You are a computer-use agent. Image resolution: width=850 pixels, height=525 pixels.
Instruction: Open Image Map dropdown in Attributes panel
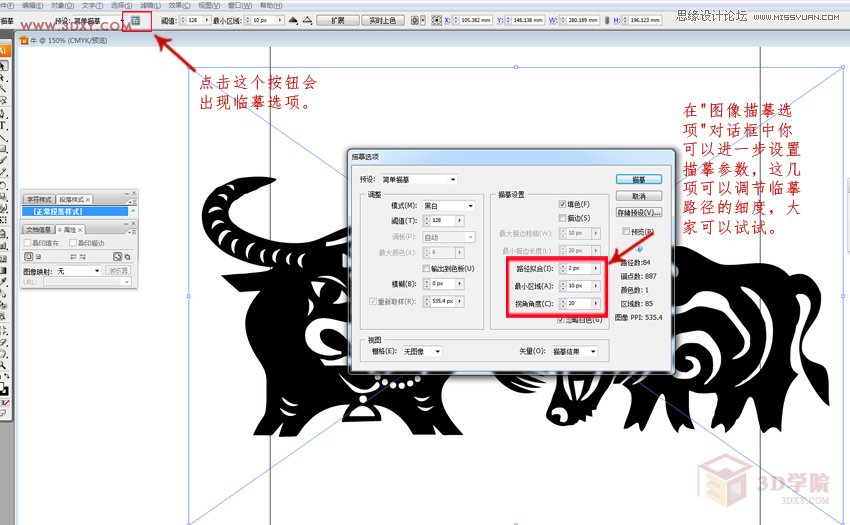coord(79,271)
